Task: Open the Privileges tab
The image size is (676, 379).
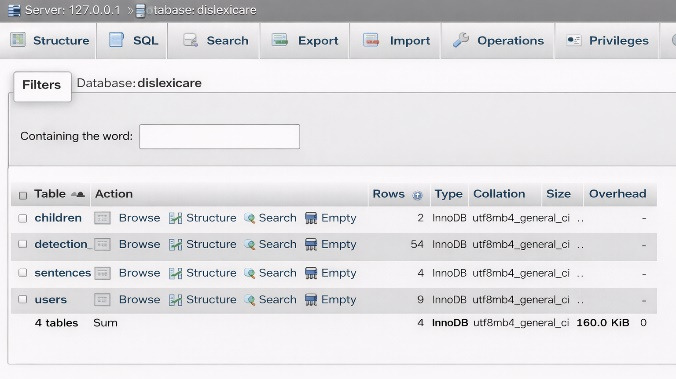Action: (x=607, y=41)
